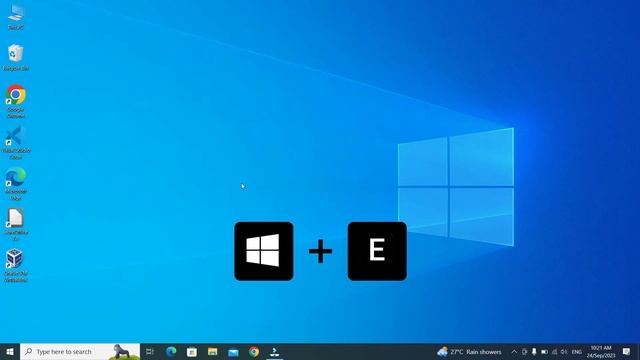Switch to the running app on the taskbar
The height and width of the screenshot is (360, 640).
tap(275, 351)
